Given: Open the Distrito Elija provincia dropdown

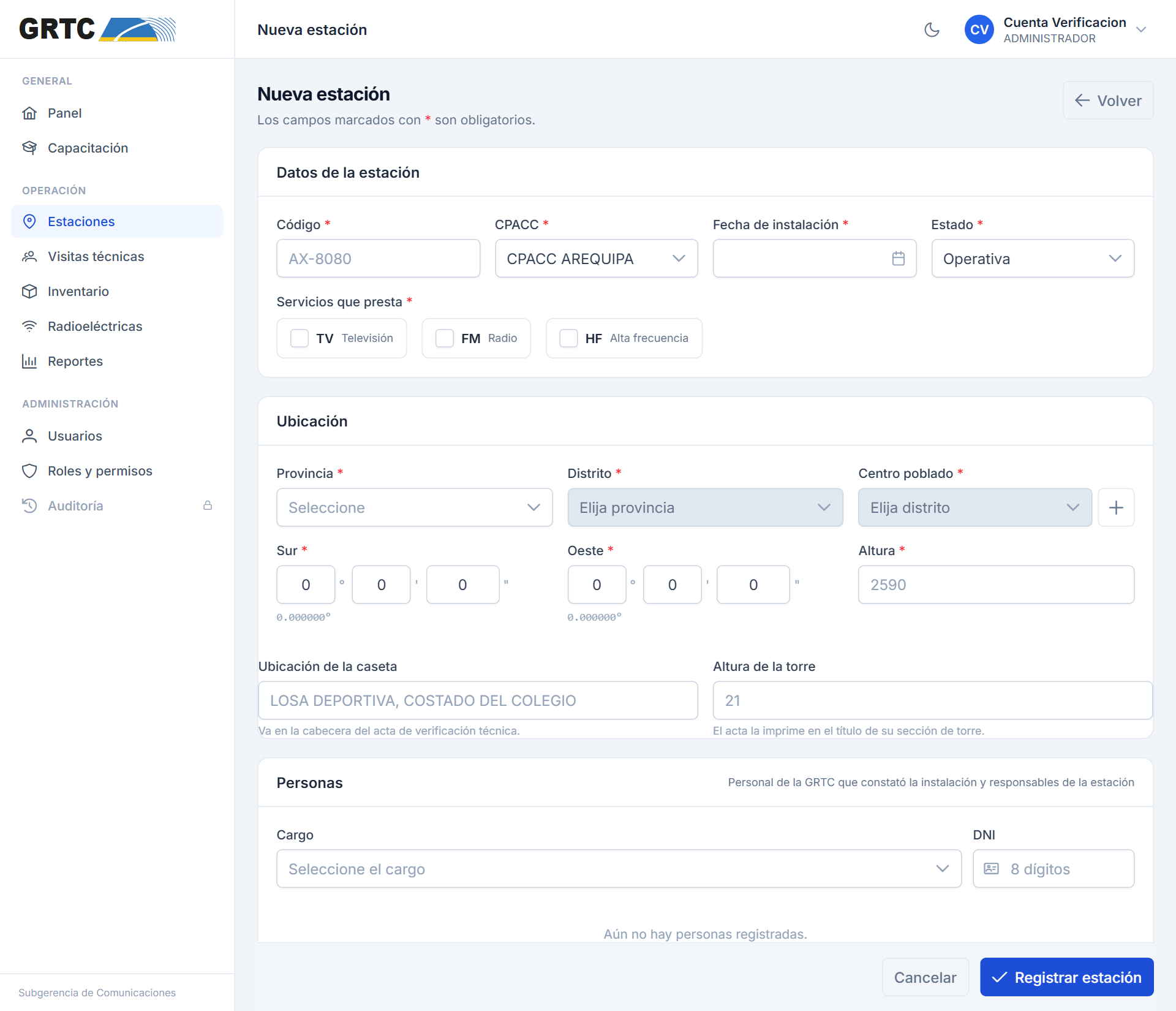Looking at the screenshot, I should [705, 507].
